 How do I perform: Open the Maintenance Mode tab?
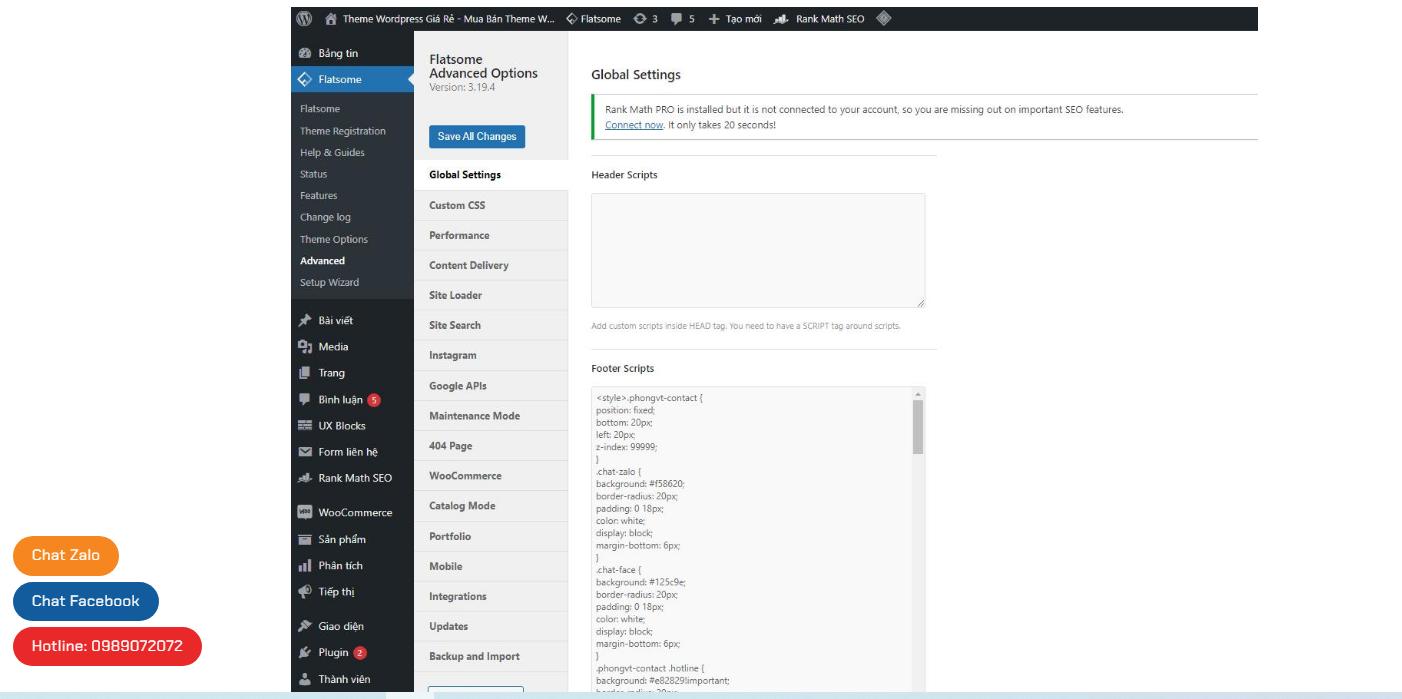tap(491, 416)
